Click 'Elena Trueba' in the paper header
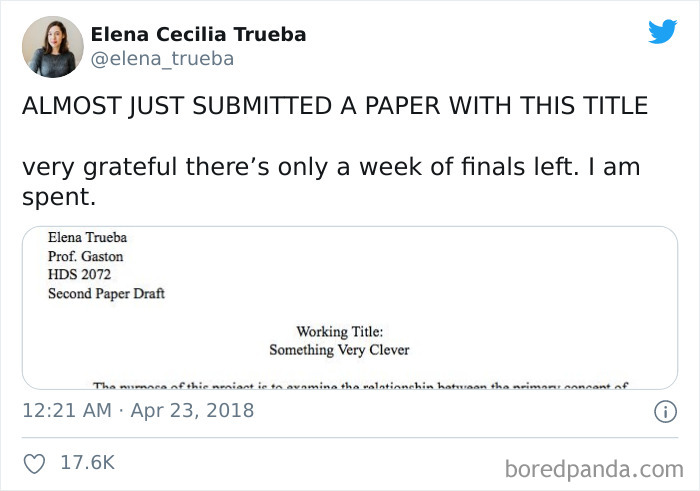 click(x=87, y=238)
